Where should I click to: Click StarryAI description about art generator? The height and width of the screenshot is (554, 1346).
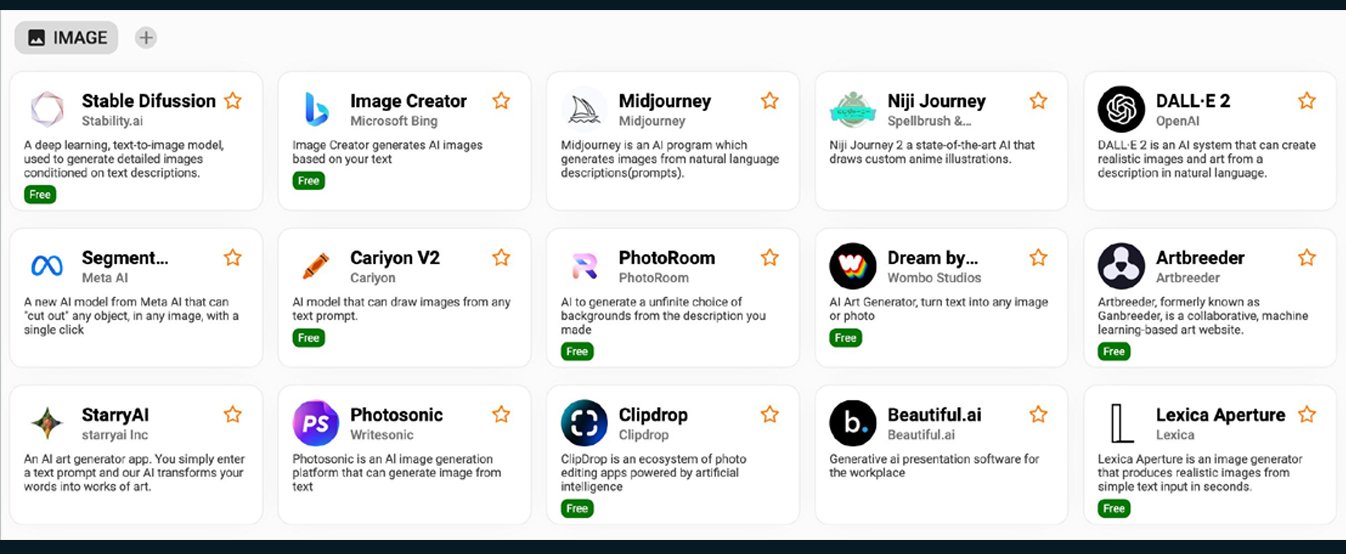coord(134,473)
